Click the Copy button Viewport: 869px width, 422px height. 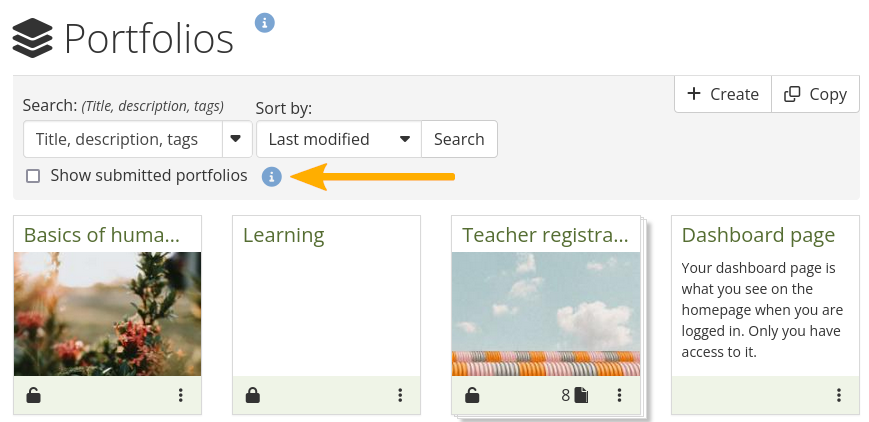815,94
